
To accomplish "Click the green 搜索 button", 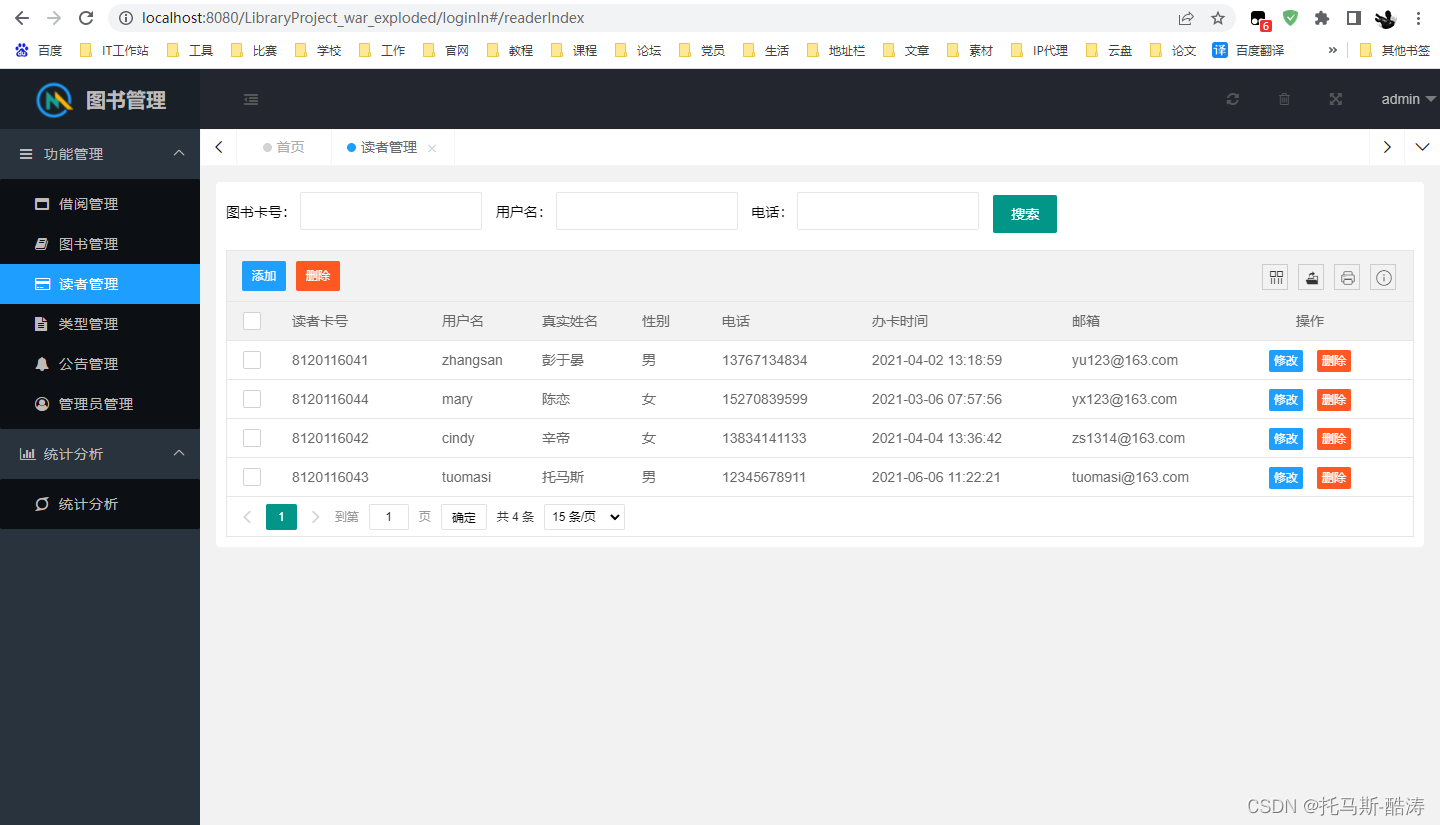I will click(x=1024, y=214).
